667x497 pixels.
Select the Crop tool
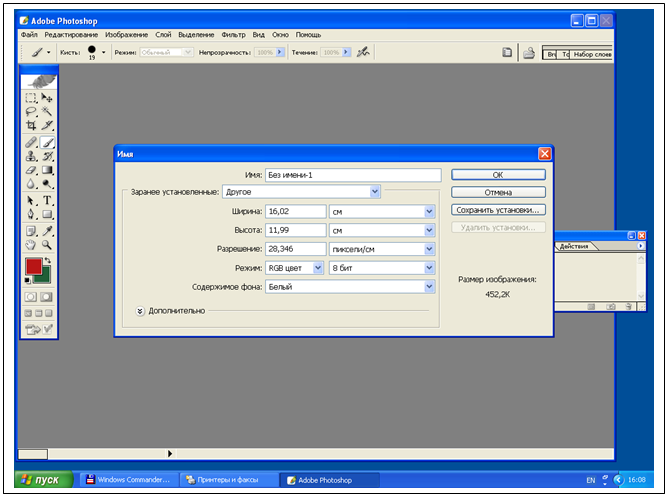click(31, 125)
